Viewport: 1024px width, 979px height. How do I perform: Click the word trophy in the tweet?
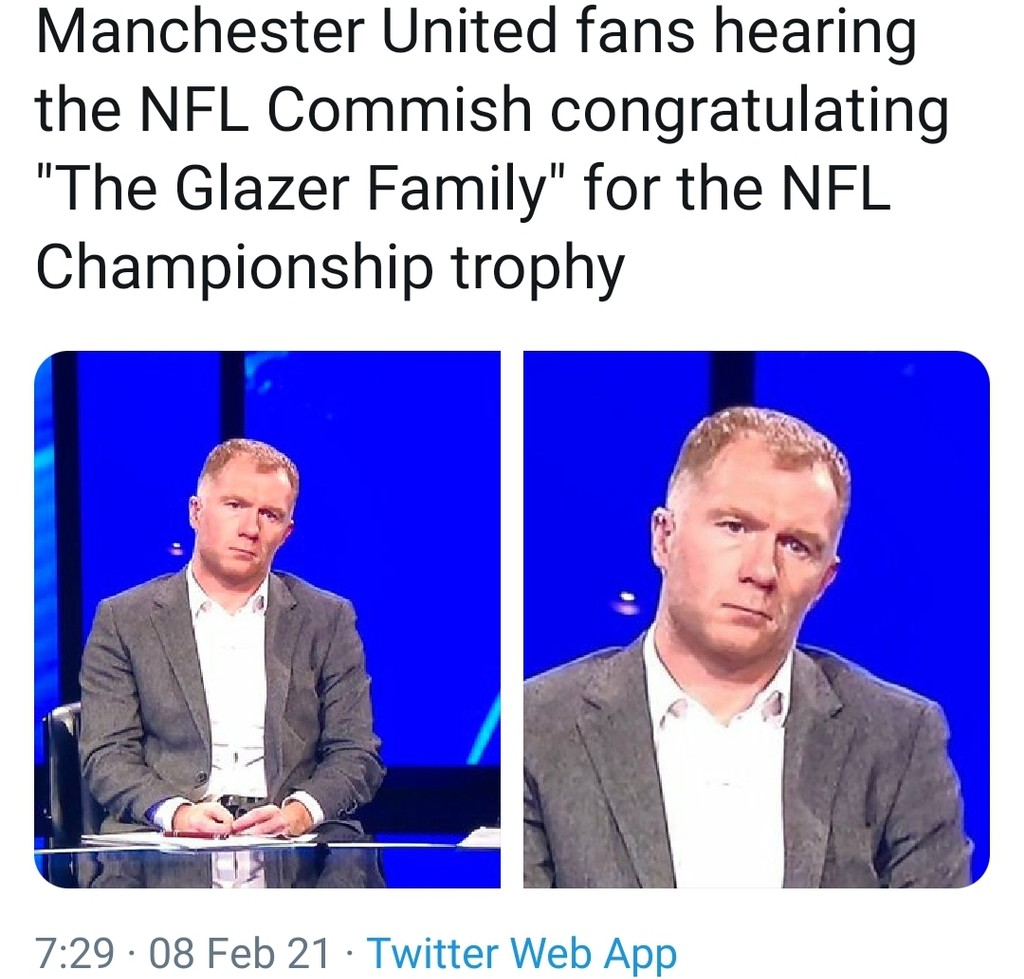pos(537,268)
